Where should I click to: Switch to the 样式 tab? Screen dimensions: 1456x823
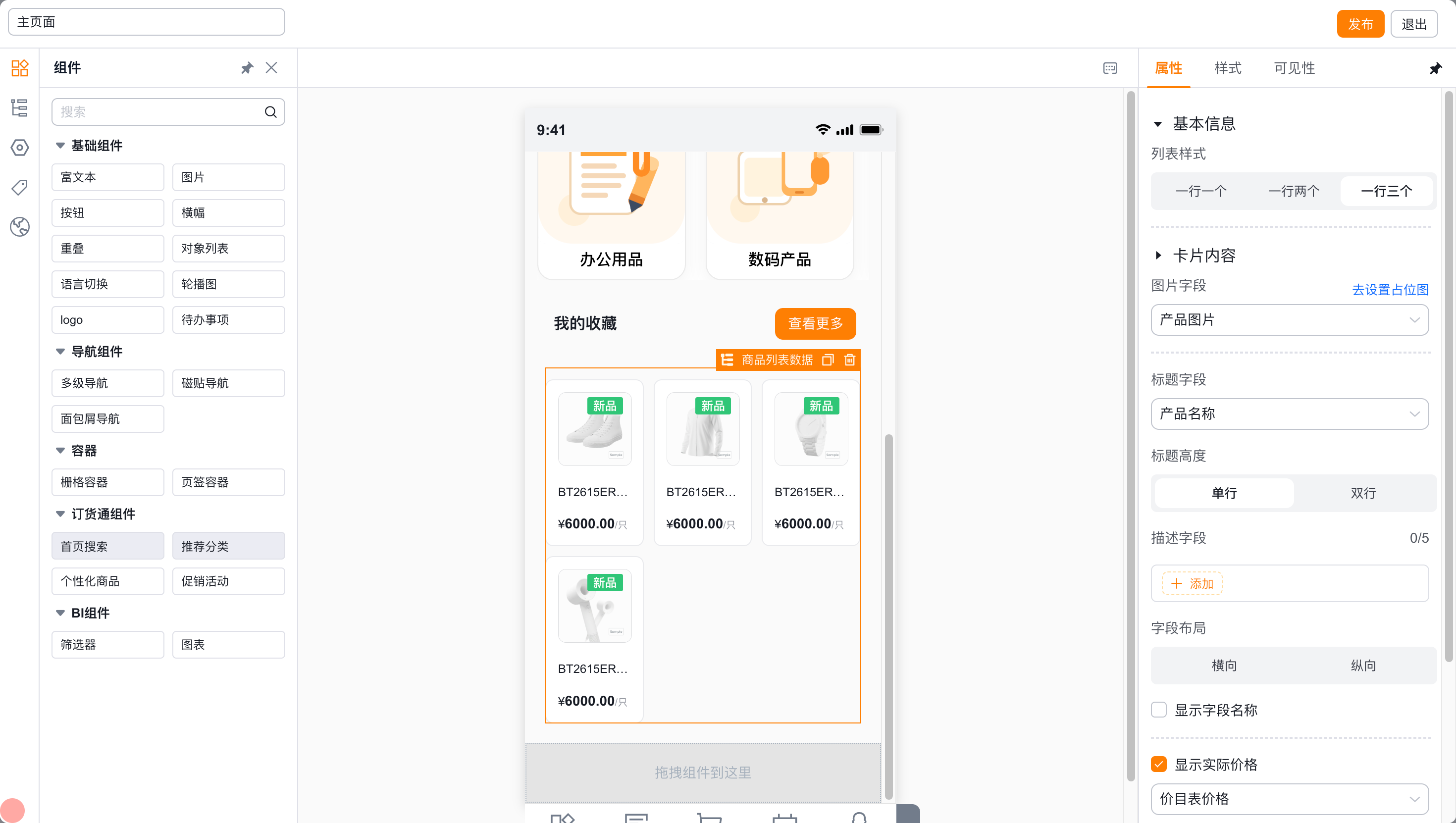point(1228,68)
